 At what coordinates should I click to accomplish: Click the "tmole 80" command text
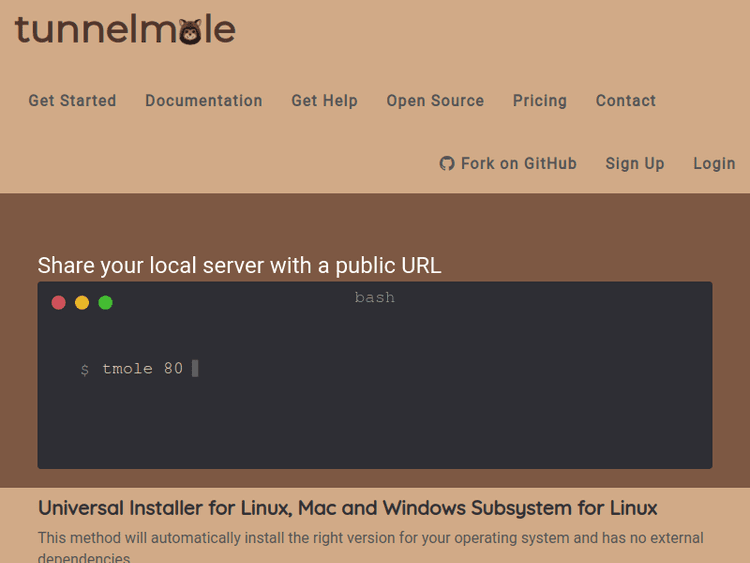pyautogui.click(x=143, y=369)
